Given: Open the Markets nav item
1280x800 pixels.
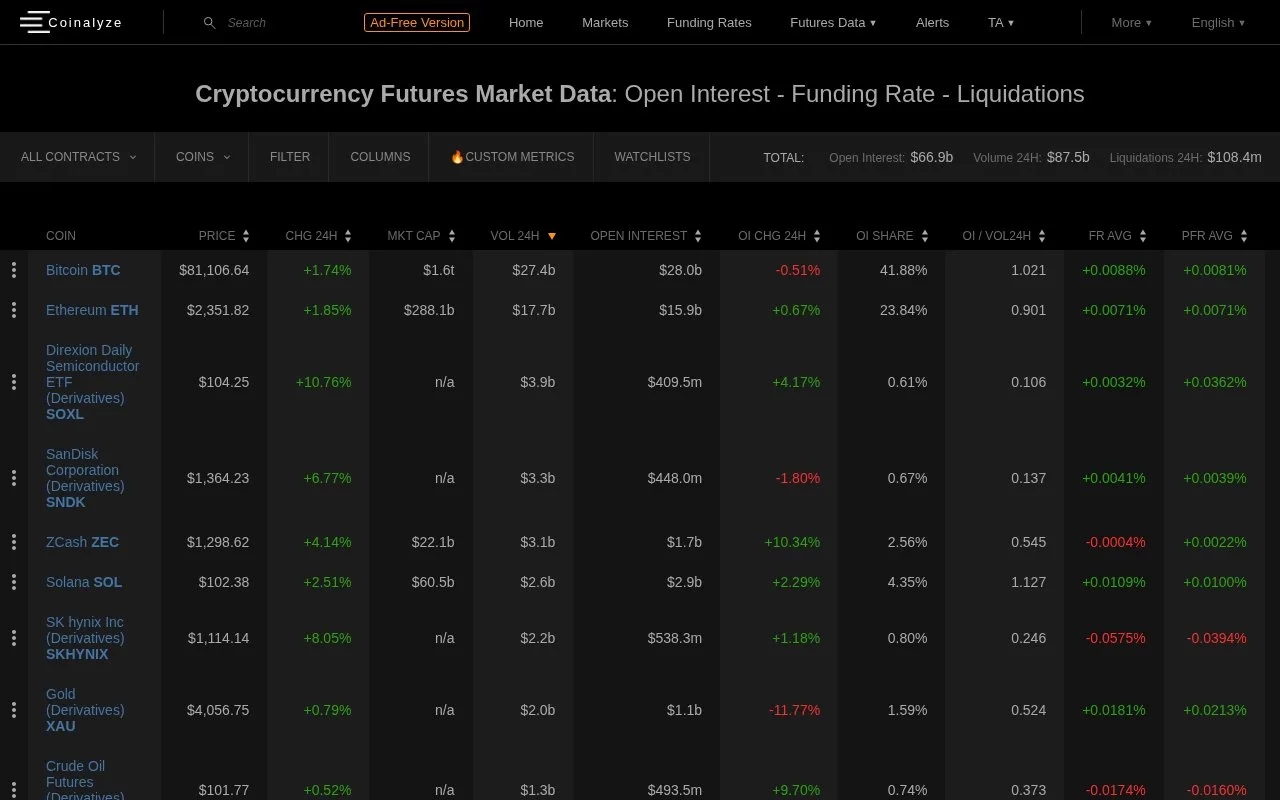Looking at the screenshot, I should tap(605, 22).
